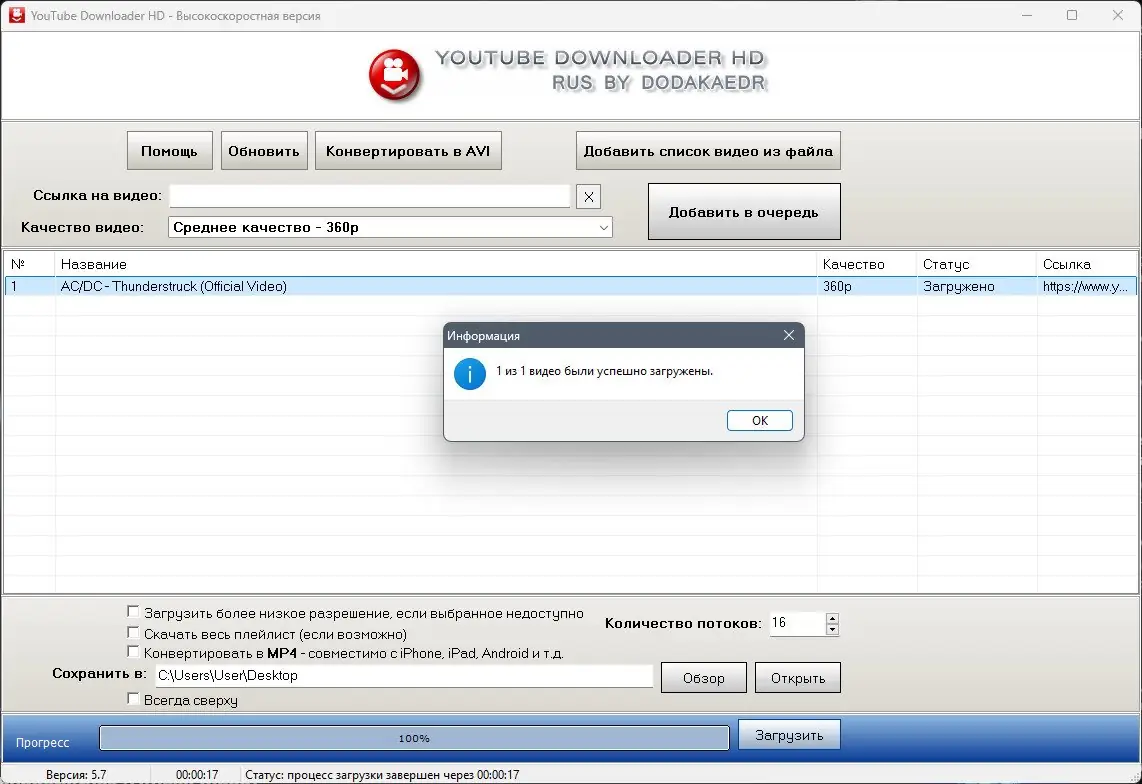This screenshot has width=1142, height=784.
Task: Click the 100% progress bar
Action: coord(414,738)
